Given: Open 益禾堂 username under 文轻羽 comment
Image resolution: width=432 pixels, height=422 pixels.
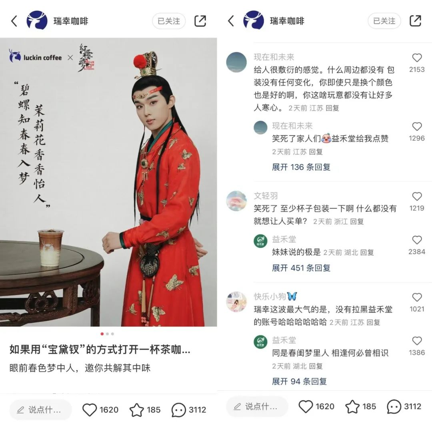Looking at the screenshot, I should [x=284, y=239].
